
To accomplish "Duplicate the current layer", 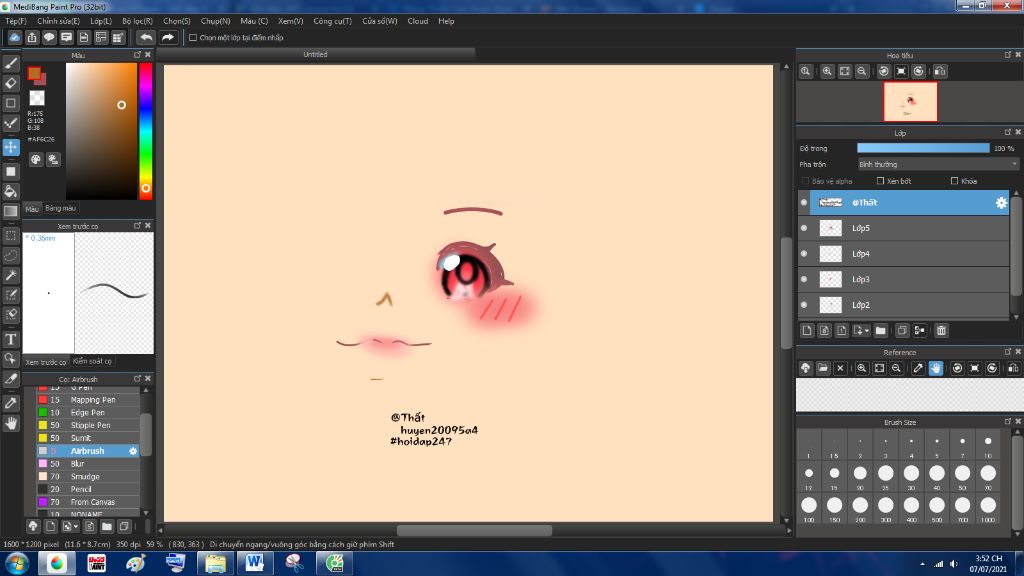I will coord(902,330).
